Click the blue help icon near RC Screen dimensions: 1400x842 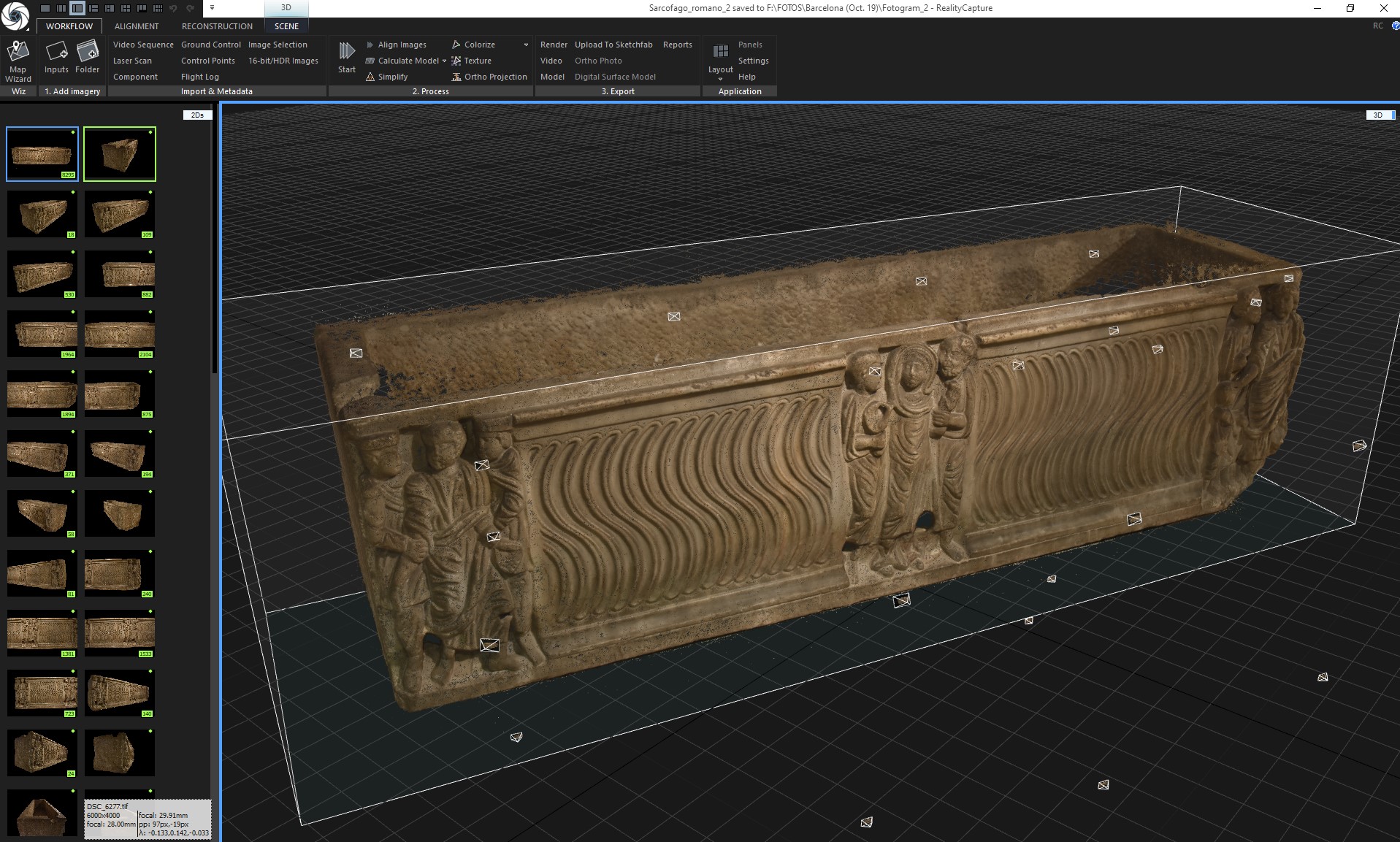click(1395, 26)
